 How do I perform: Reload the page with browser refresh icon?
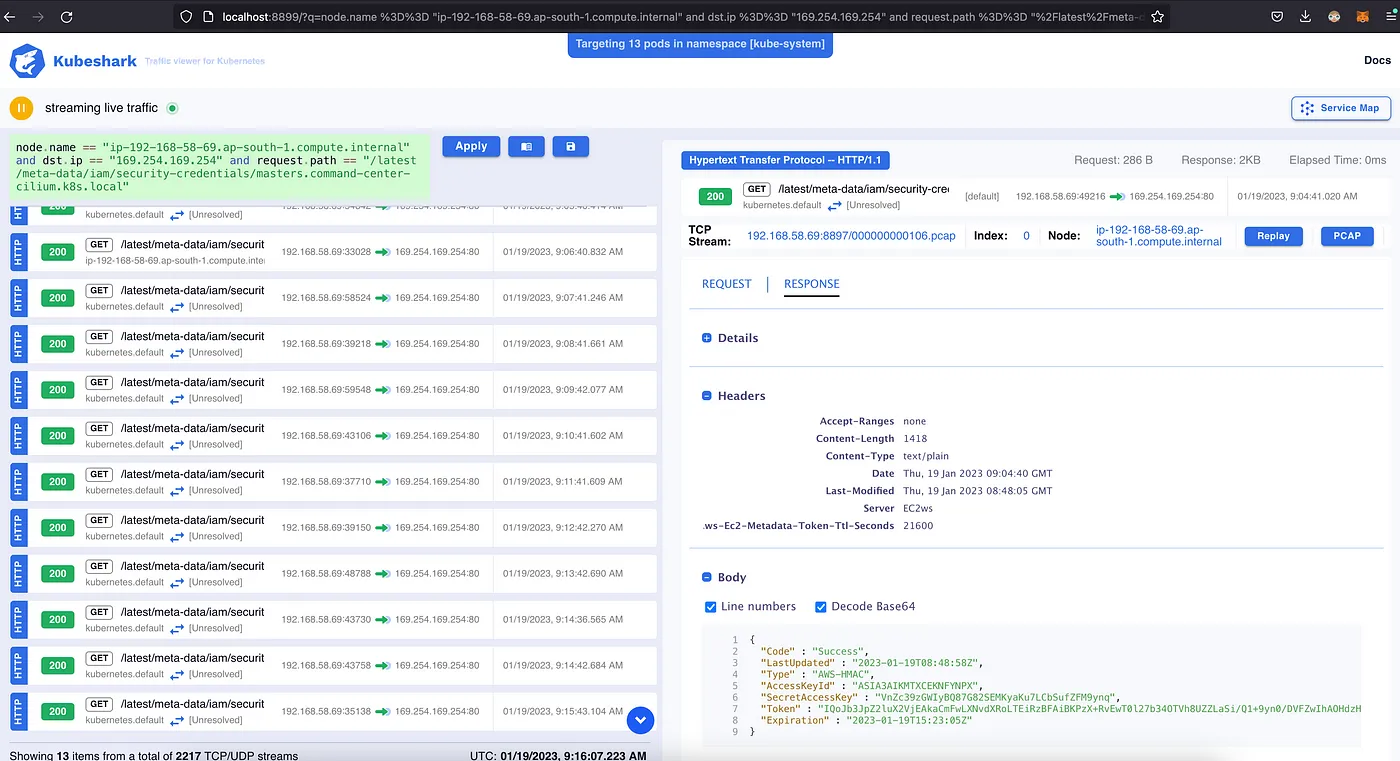66,17
